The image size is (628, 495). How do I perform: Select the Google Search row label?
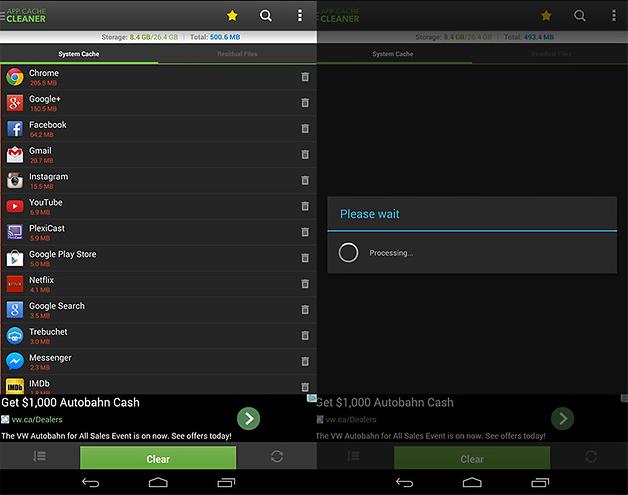[x=57, y=306]
